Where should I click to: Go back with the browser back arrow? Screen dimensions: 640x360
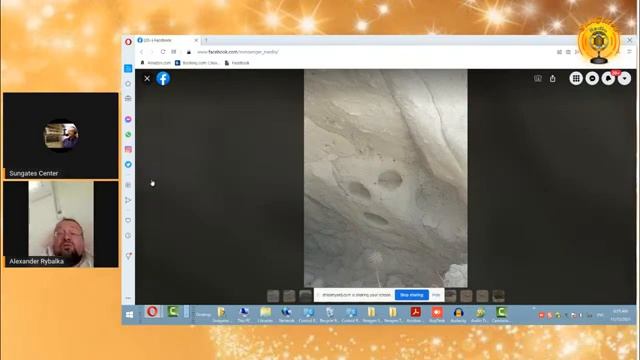[x=142, y=52]
